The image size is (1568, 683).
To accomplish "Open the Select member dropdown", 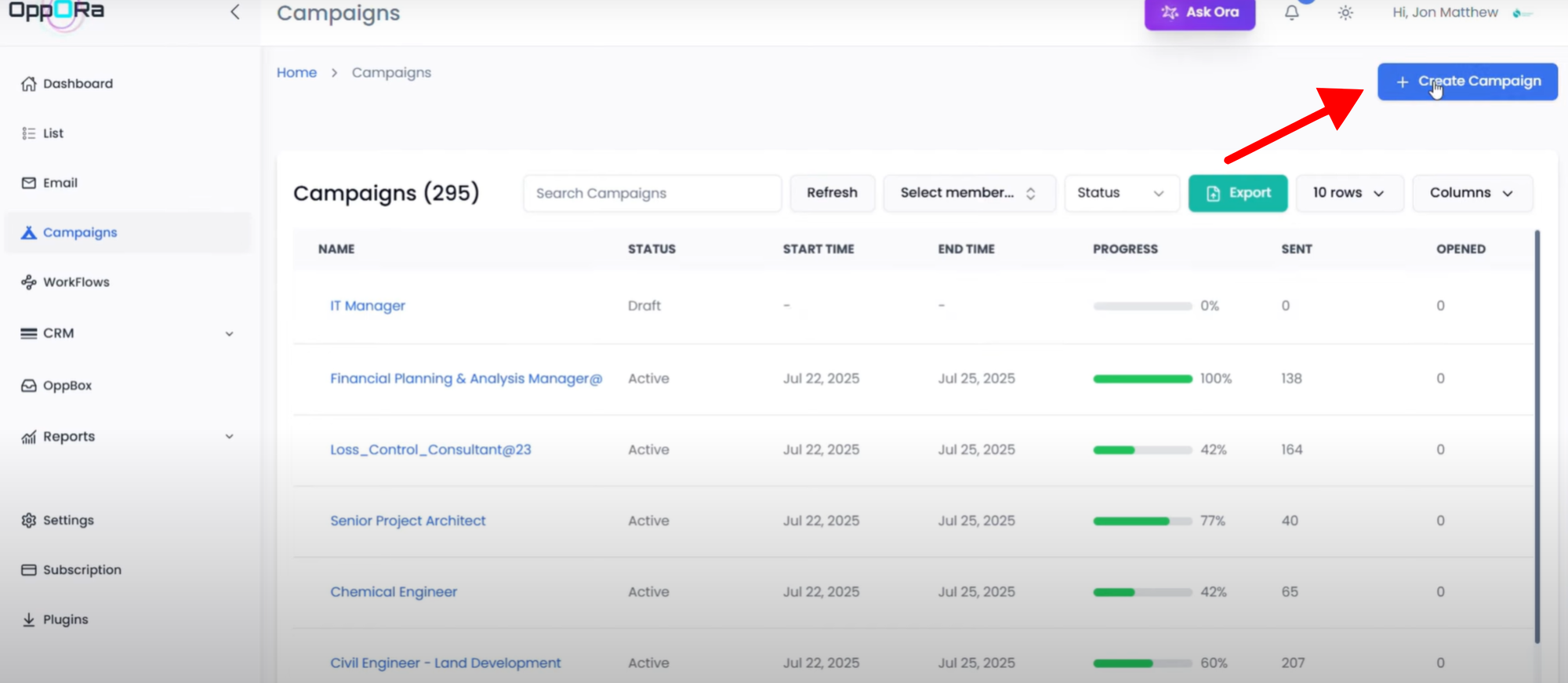I will tap(968, 193).
